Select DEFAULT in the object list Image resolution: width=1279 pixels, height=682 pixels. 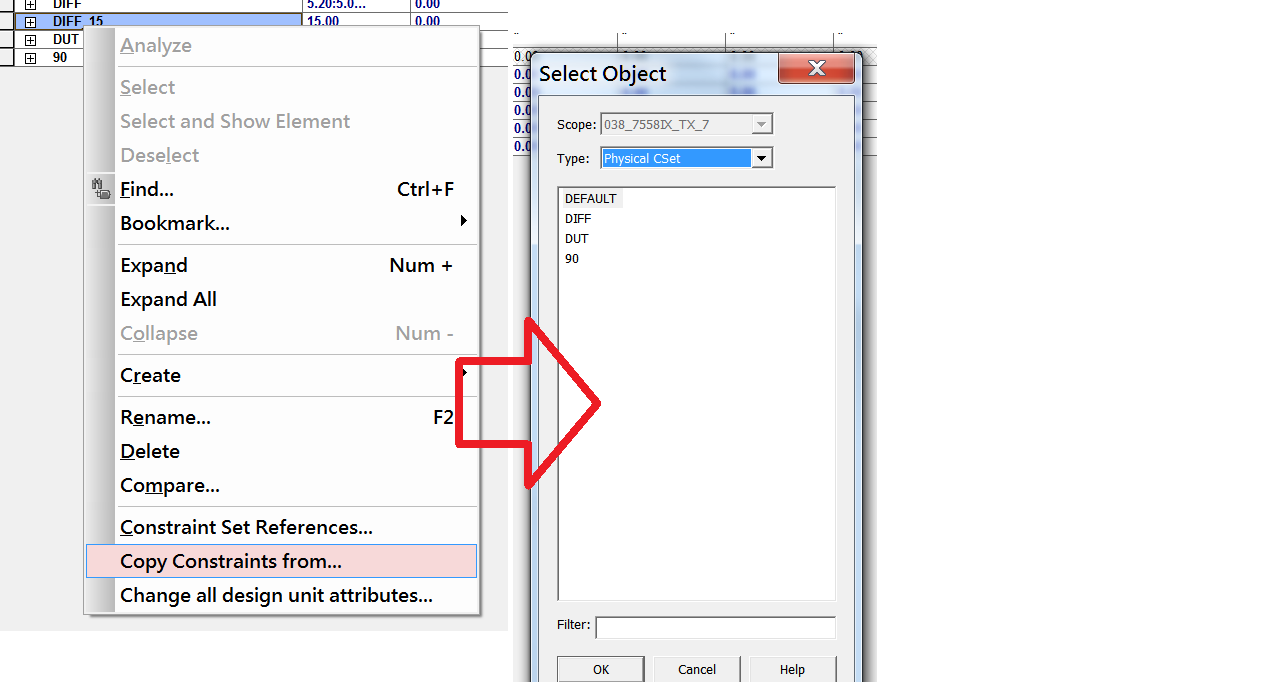pos(591,198)
